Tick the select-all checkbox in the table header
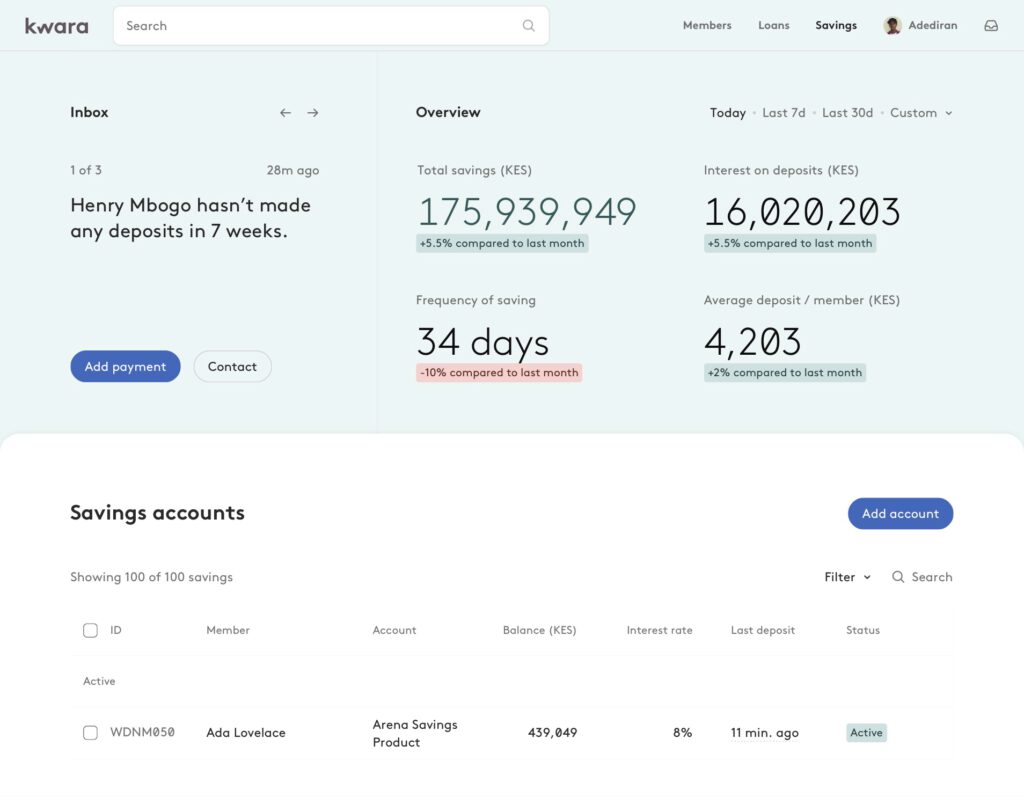Viewport: 1024px width, 797px height. [x=90, y=630]
